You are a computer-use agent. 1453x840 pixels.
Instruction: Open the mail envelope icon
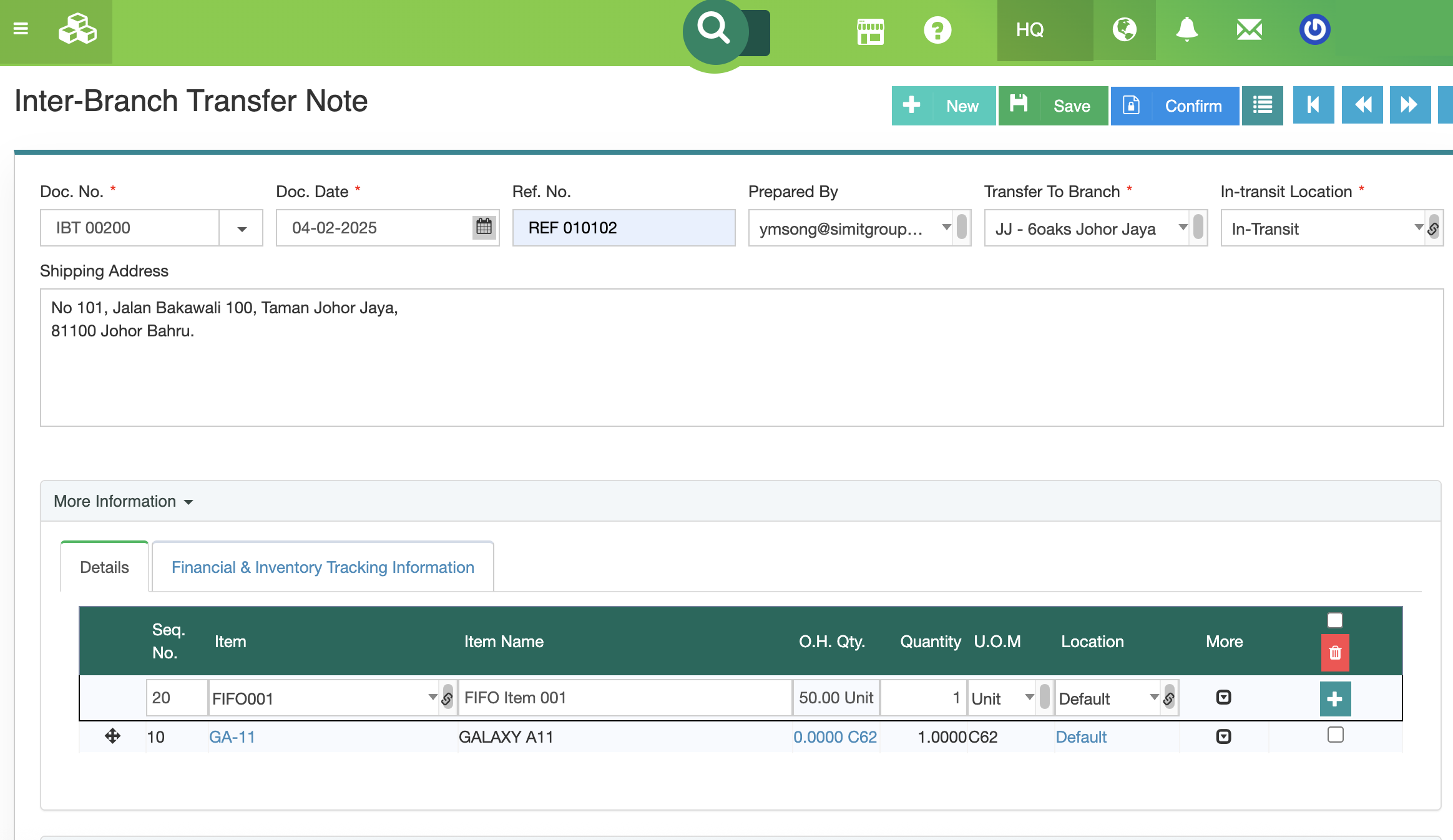click(x=1250, y=29)
